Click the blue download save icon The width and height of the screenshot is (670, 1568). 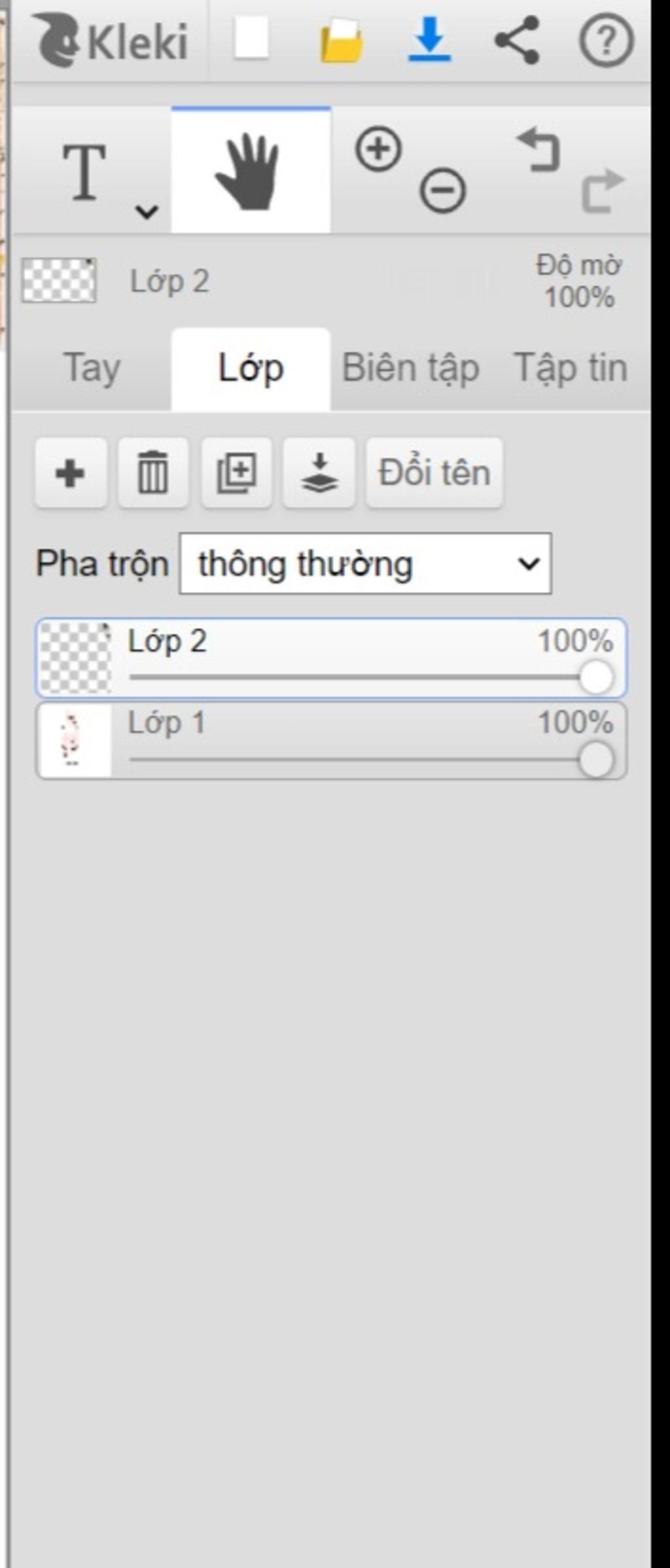coord(429,40)
